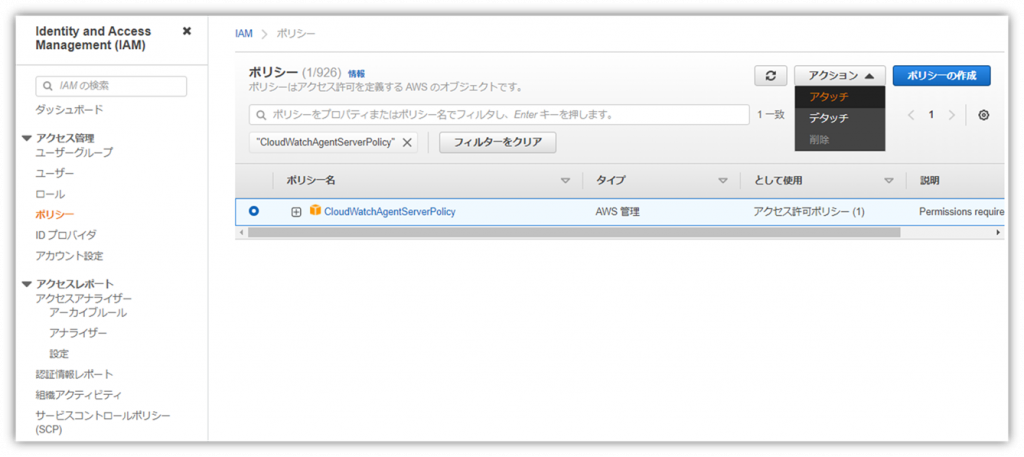Click in the IAM の検索 search field
Image resolution: width=1024 pixels, height=457 pixels.
111,86
